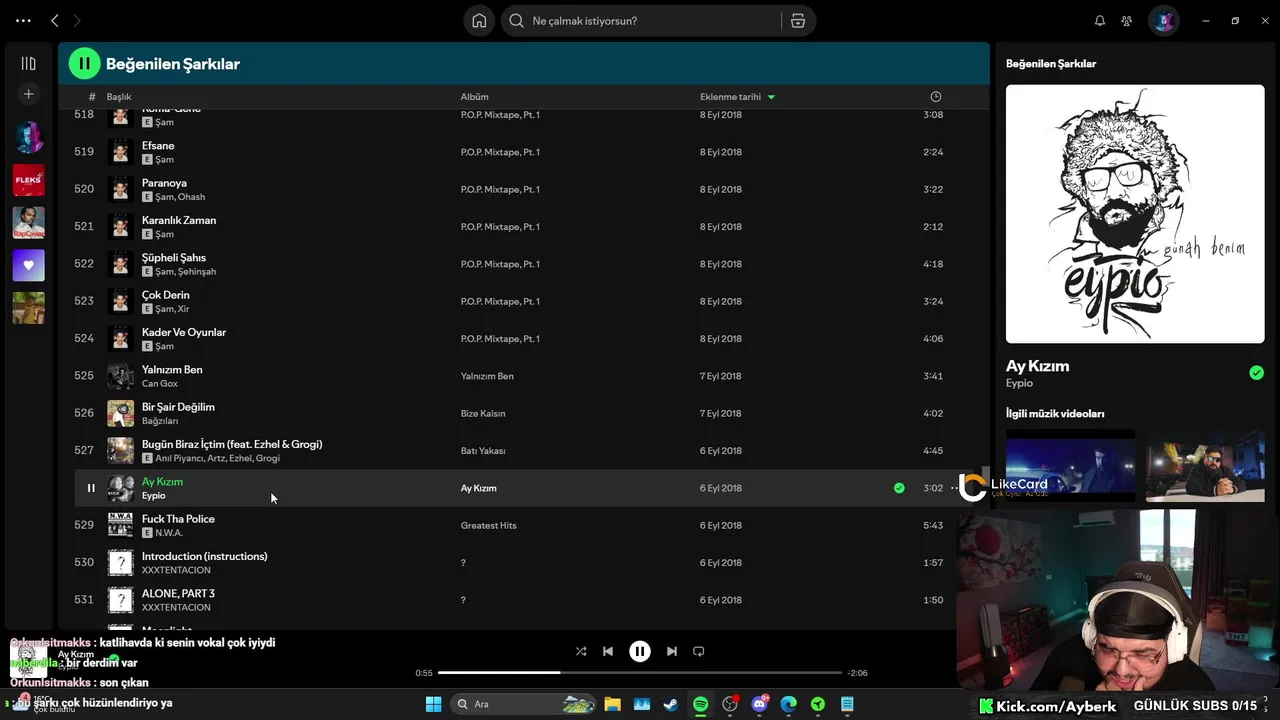1280x720 pixels.
Task: Open the Browse icon in search bar
Action: (x=797, y=20)
